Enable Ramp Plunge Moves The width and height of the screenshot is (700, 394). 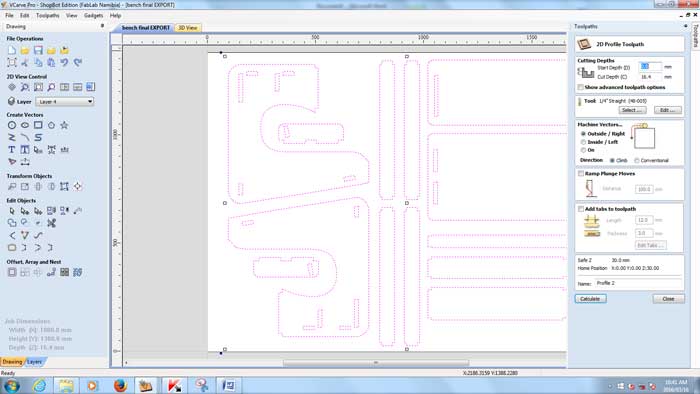click(580, 173)
